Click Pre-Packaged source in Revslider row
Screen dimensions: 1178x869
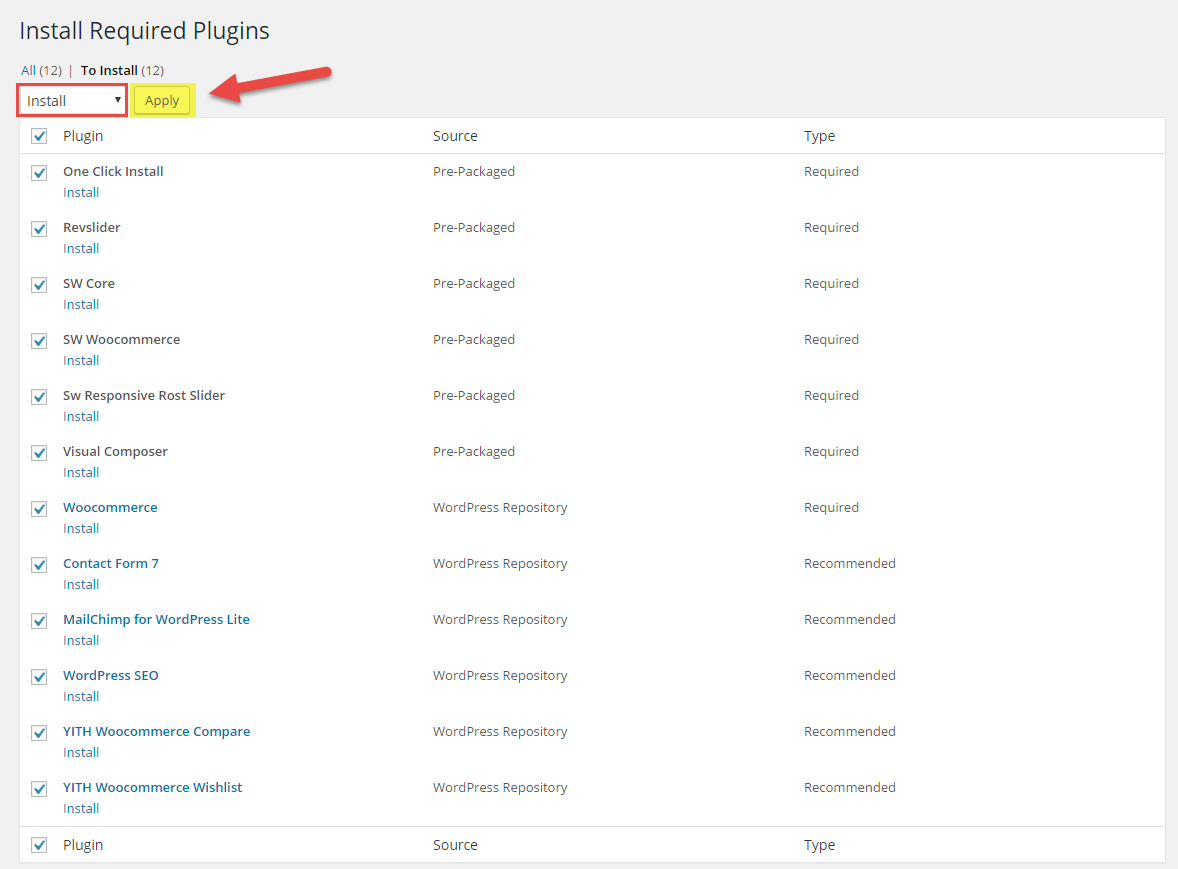point(474,228)
